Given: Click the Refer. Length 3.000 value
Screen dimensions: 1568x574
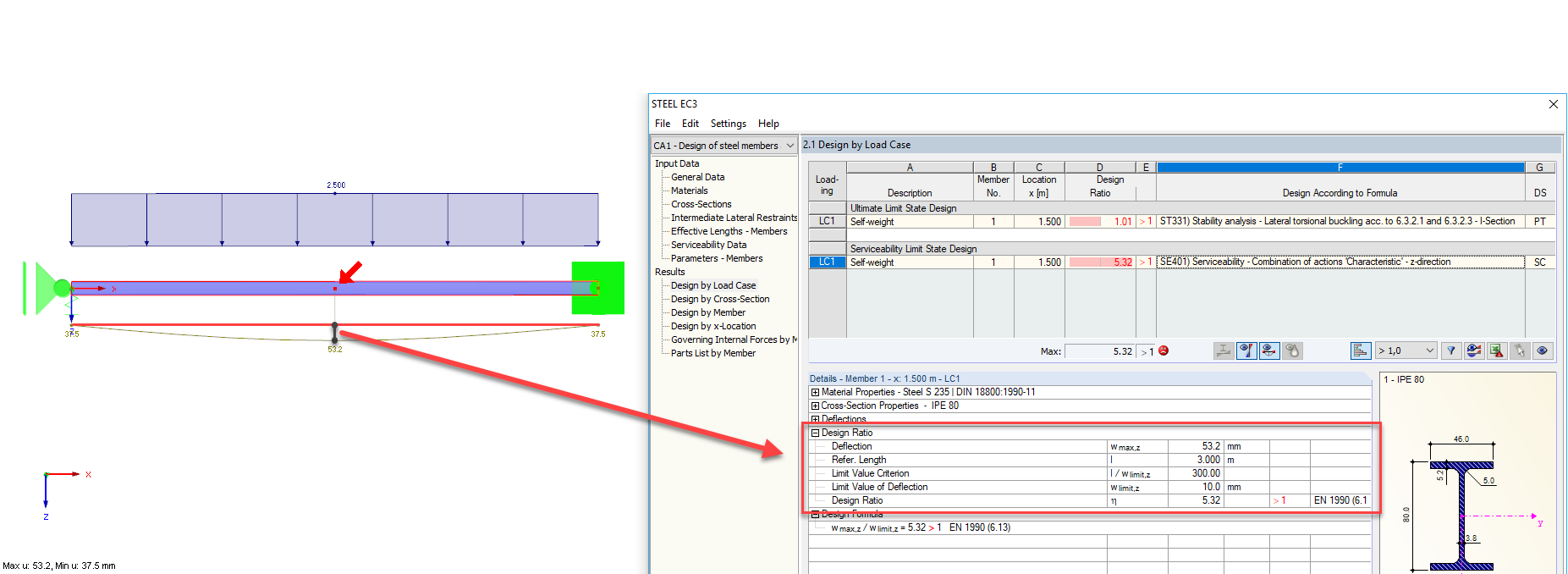Looking at the screenshot, I should [1197, 460].
